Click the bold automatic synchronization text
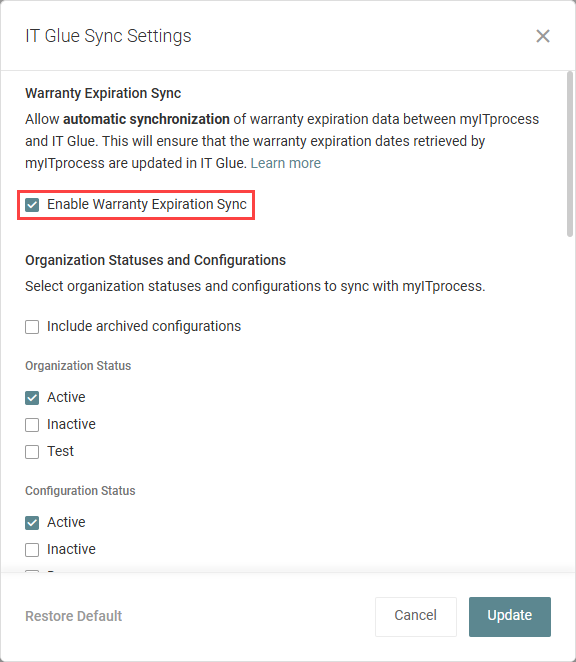576x662 pixels. tap(146, 119)
